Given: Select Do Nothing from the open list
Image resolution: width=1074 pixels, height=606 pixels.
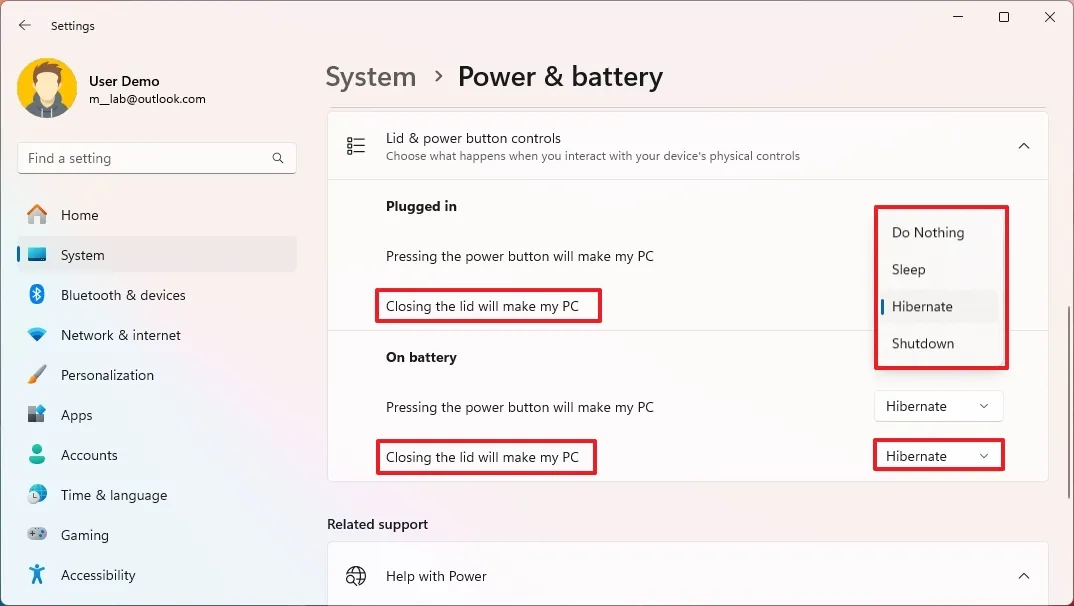Looking at the screenshot, I should tap(927, 232).
